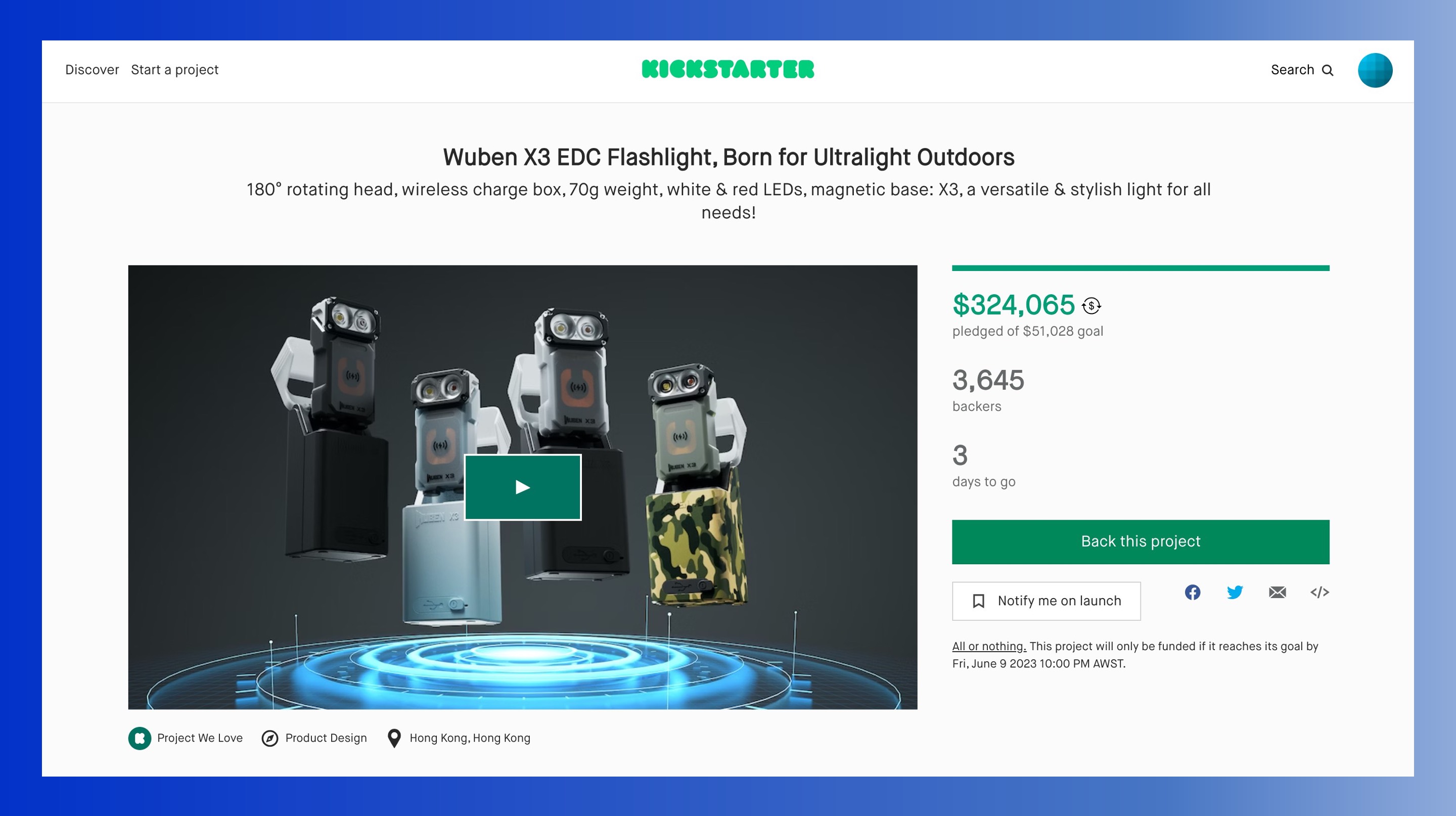Click the Project We Love badge icon
This screenshot has width=1456, height=816.
[x=140, y=738]
